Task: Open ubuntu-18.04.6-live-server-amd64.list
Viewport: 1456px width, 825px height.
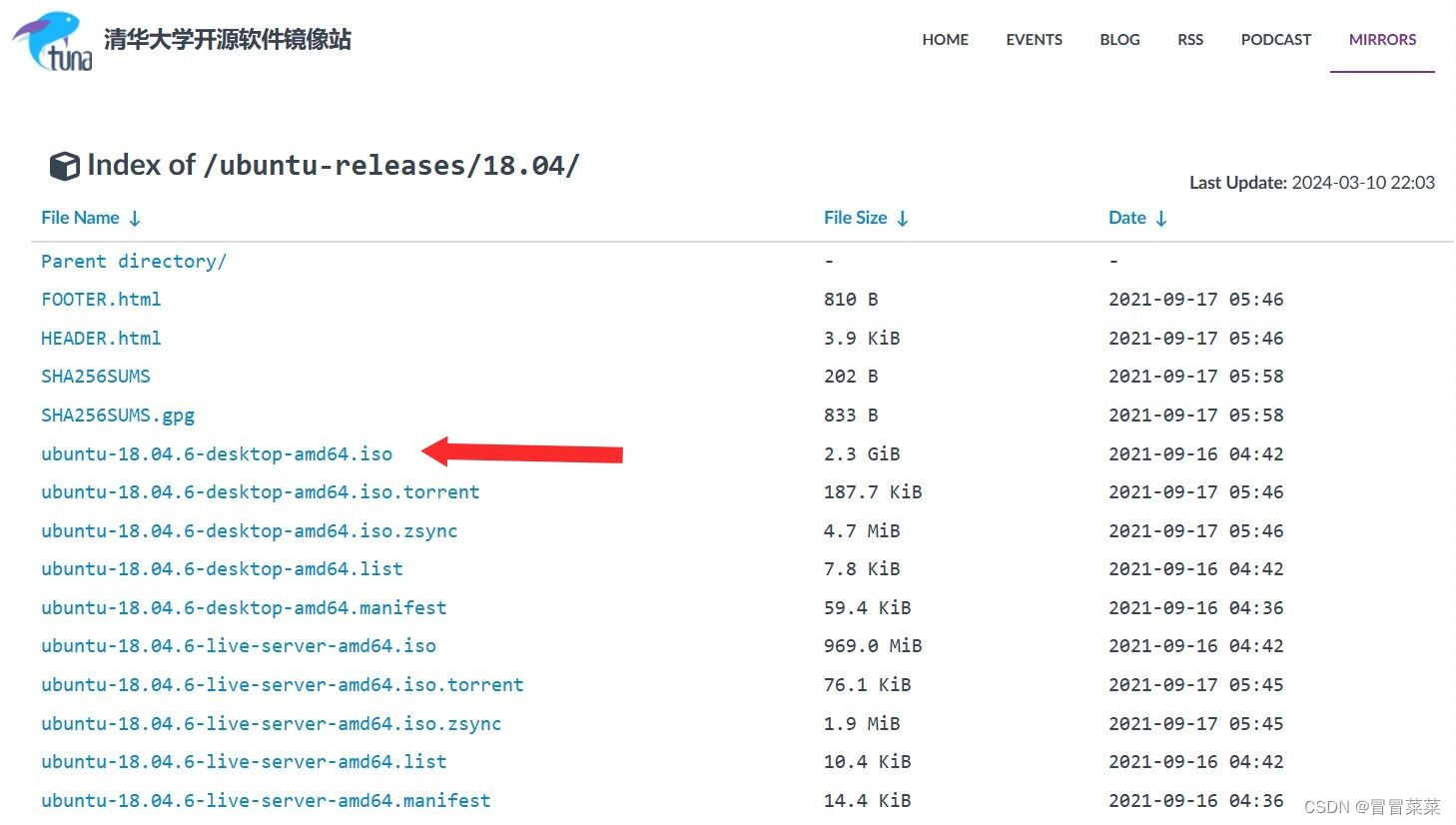Action: [244, 762]
